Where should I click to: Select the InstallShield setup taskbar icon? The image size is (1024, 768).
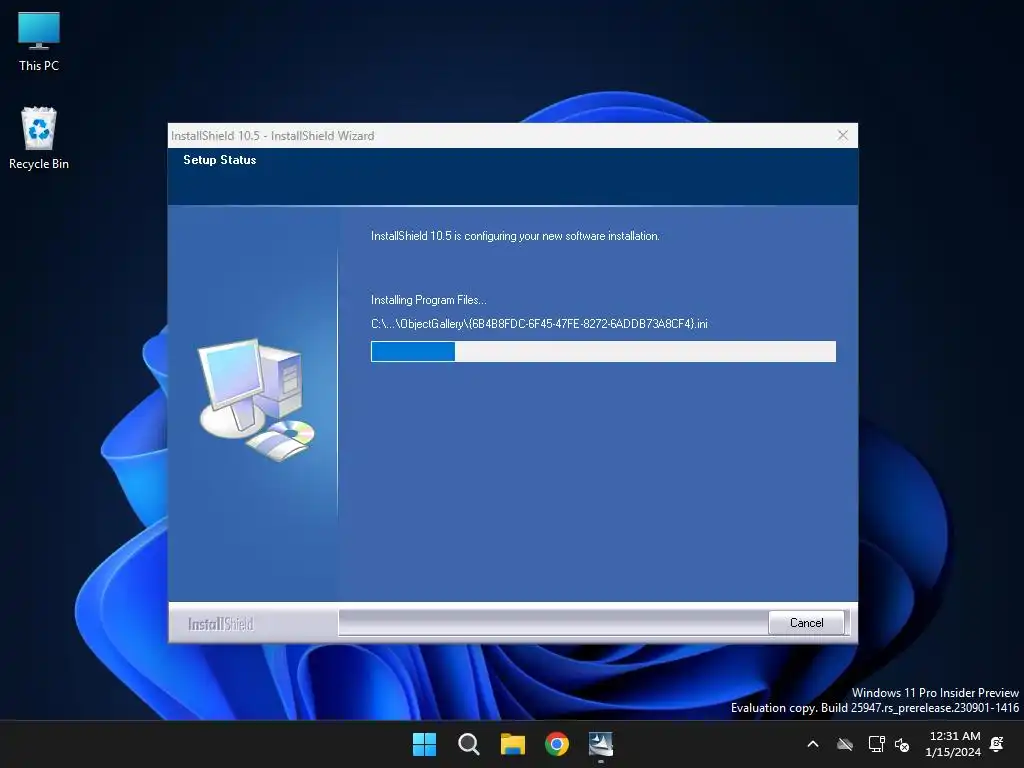coord(601,744)
